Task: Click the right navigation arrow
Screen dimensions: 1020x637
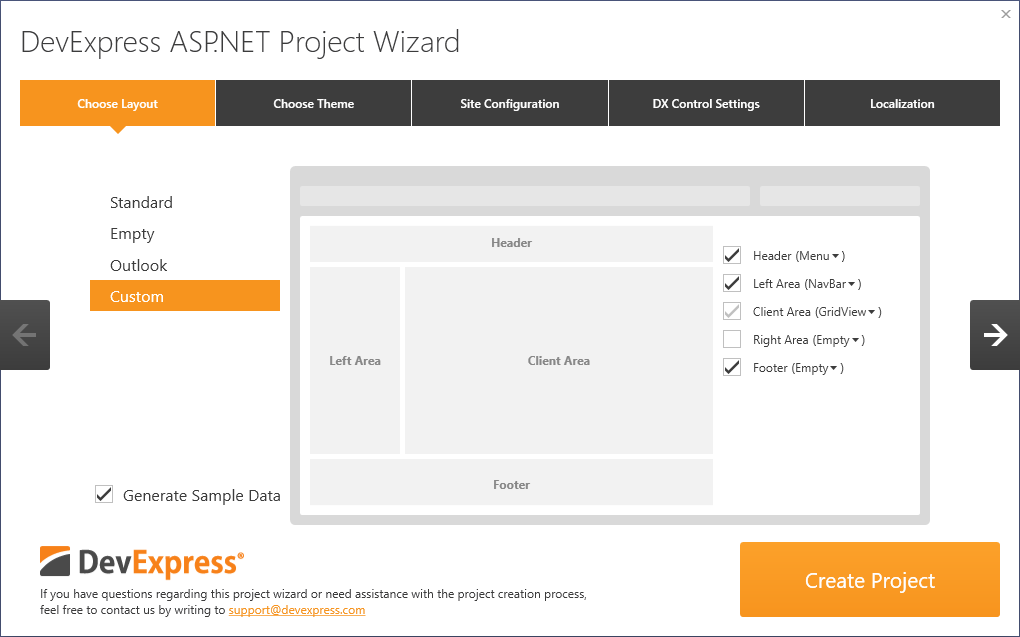Action: click(x=993, y=334)
